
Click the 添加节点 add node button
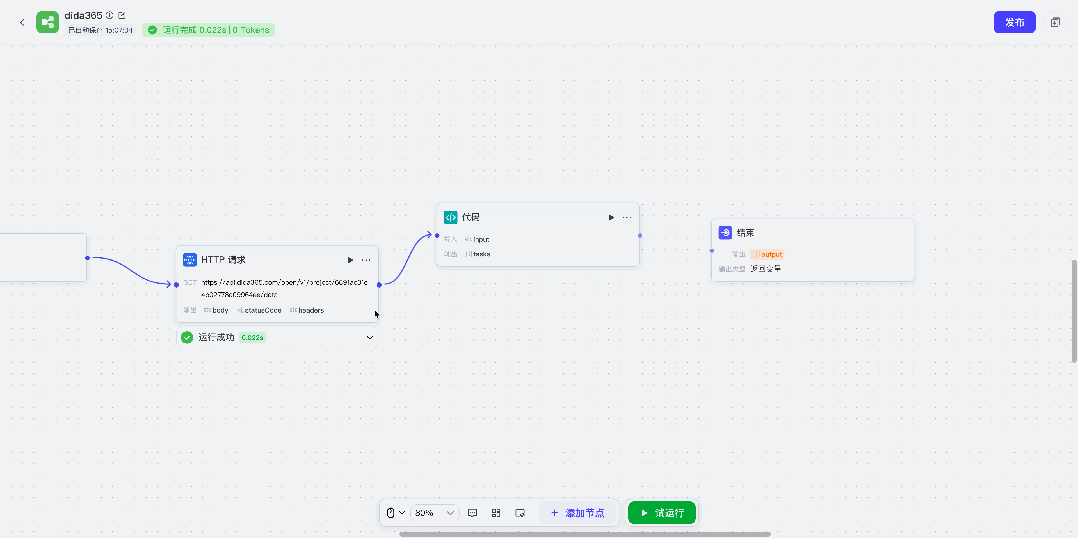click(x=578, y=513)
